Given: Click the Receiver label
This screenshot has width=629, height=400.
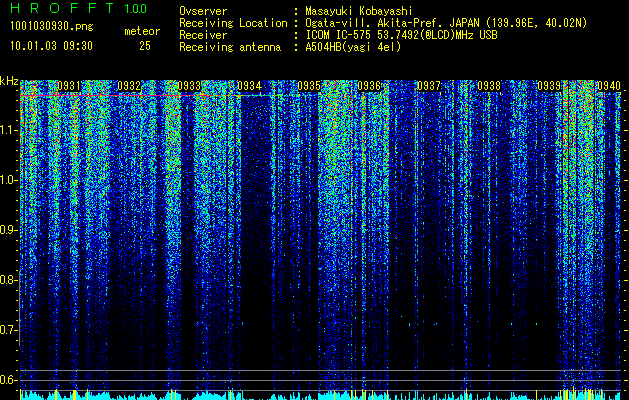Looking at the screenshot, I should click(x=203, y=35).
